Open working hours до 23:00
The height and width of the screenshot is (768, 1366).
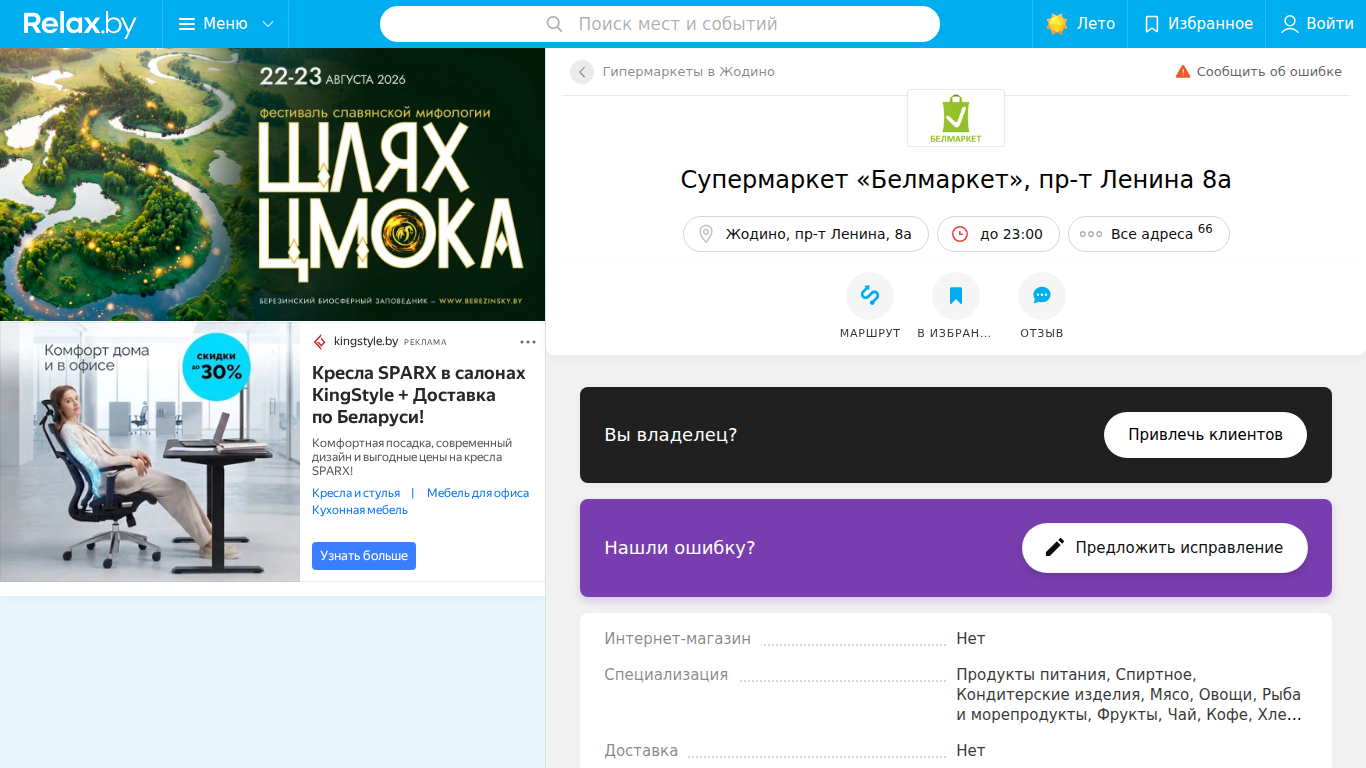point(998,234)
